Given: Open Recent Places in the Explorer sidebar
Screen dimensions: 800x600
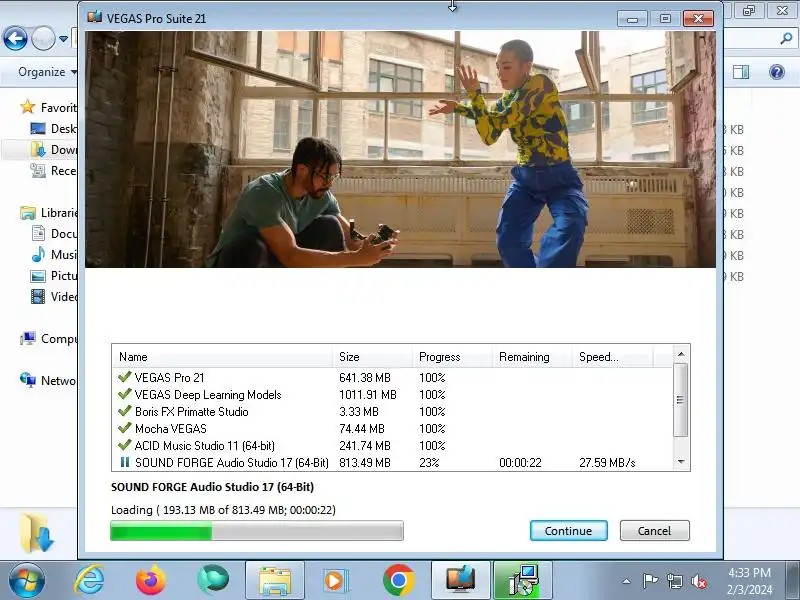Looking at the screenshot, I should point(54,170).
